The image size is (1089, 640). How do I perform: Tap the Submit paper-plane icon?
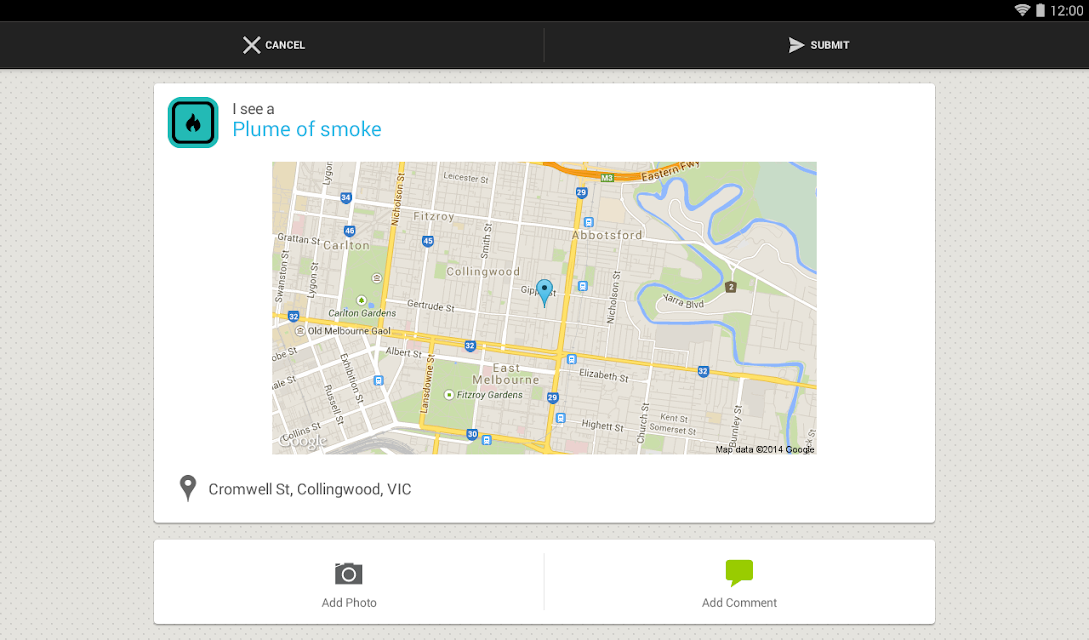tap(796, 45)
